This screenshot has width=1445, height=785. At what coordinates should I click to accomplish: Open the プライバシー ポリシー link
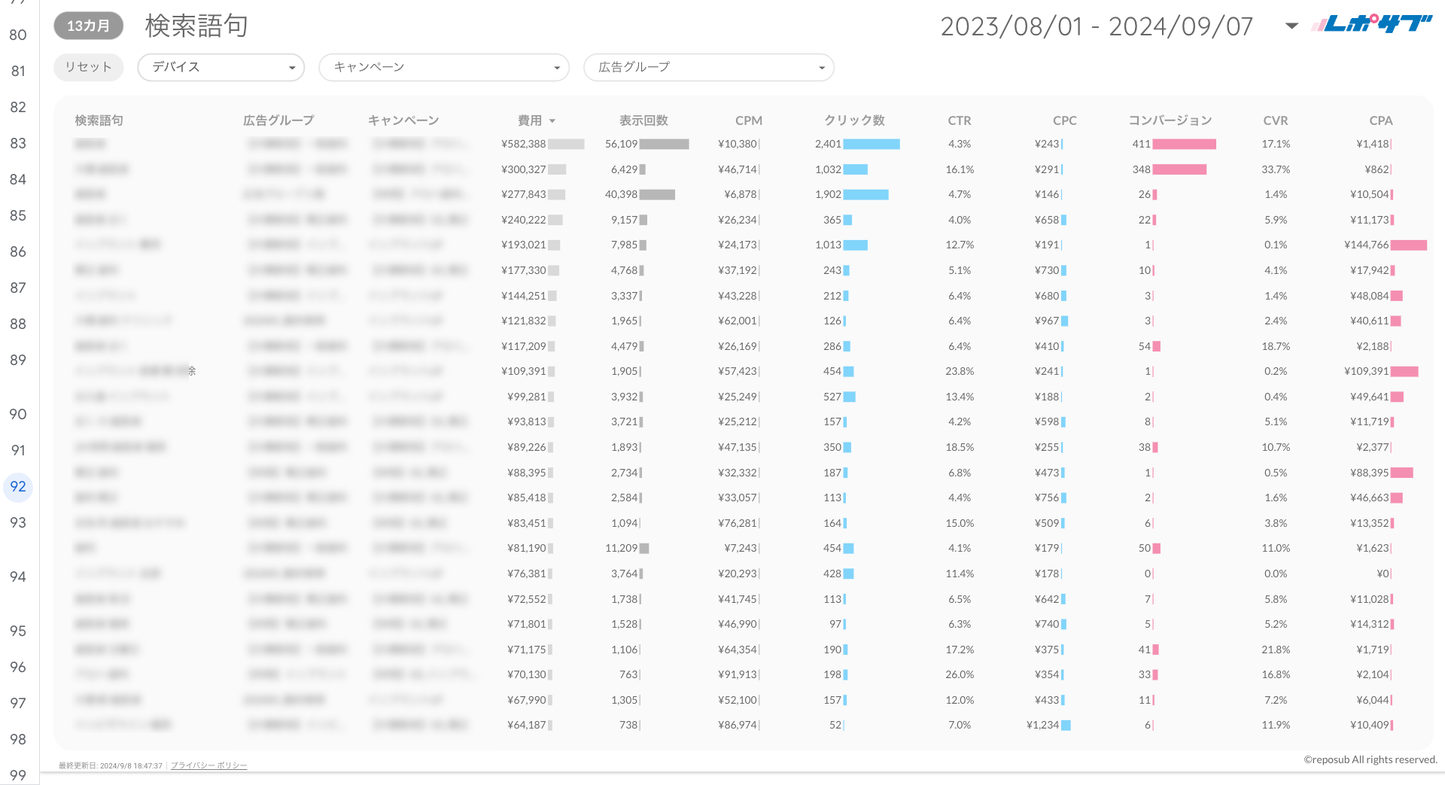(209, 765)
